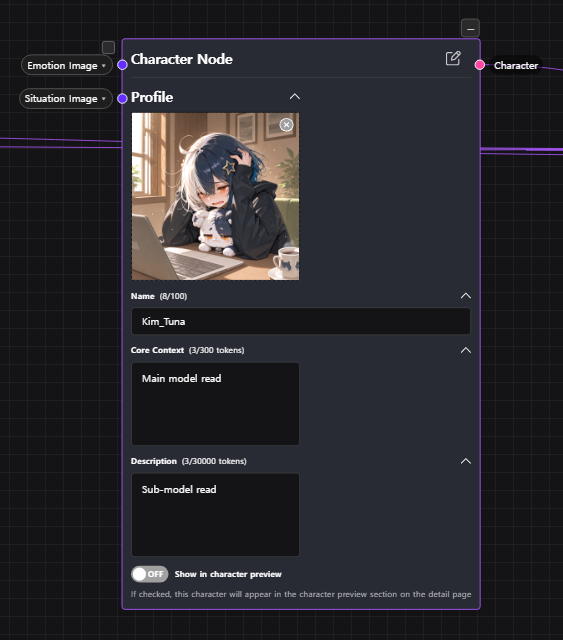Click the Description text area
This screenshot has width=563, height=640.
[x=215, y=515]
